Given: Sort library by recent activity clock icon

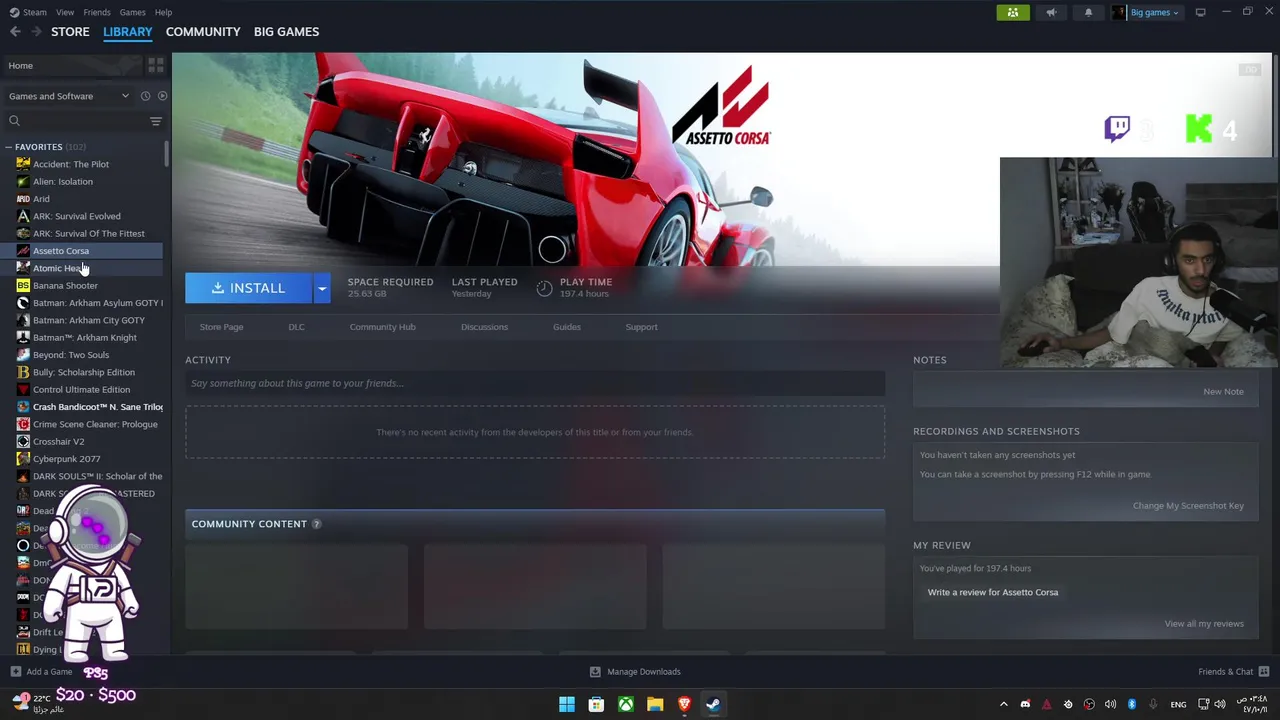Looking at the screenshot, I should click(x=145, y=96).
